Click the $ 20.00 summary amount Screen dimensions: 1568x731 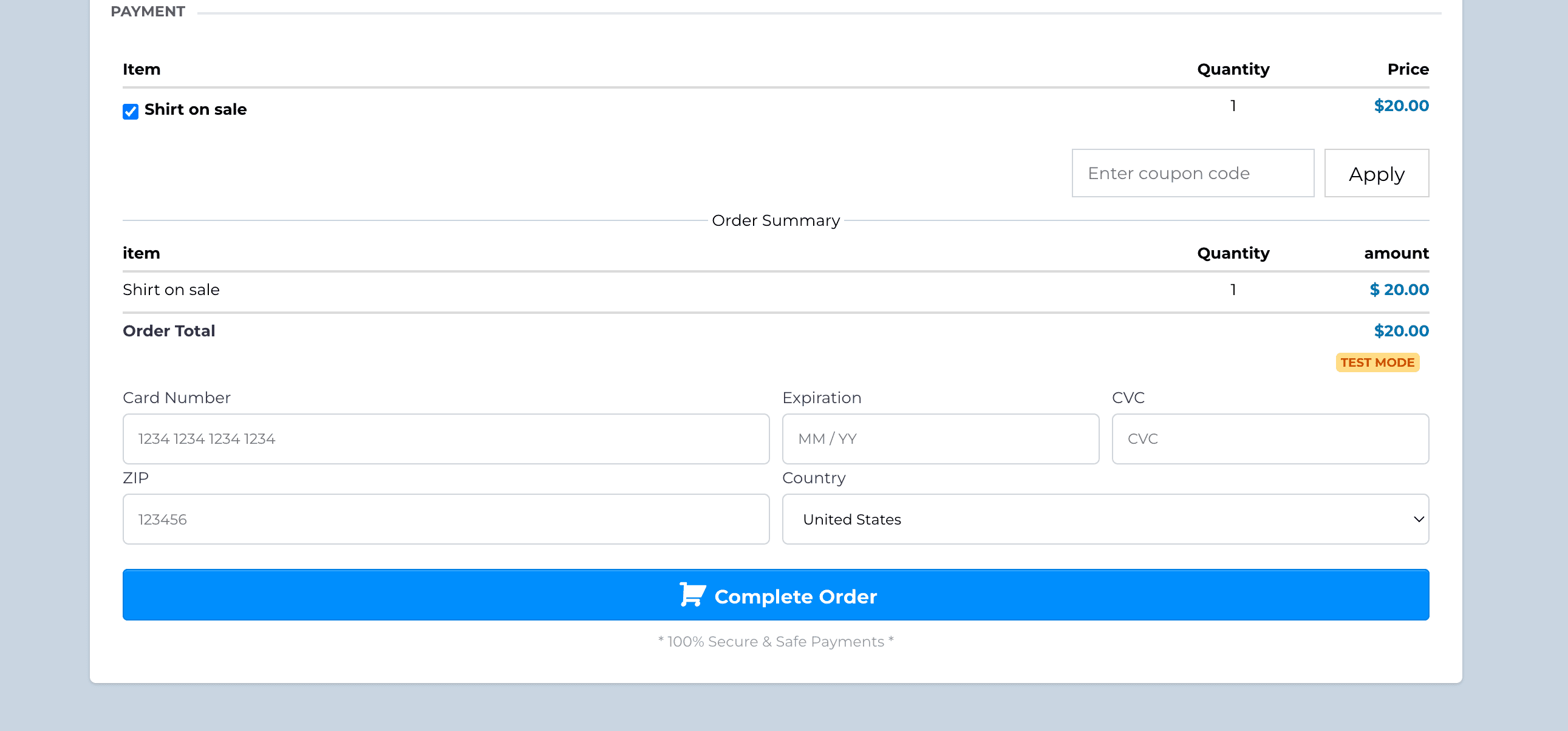1399,290
